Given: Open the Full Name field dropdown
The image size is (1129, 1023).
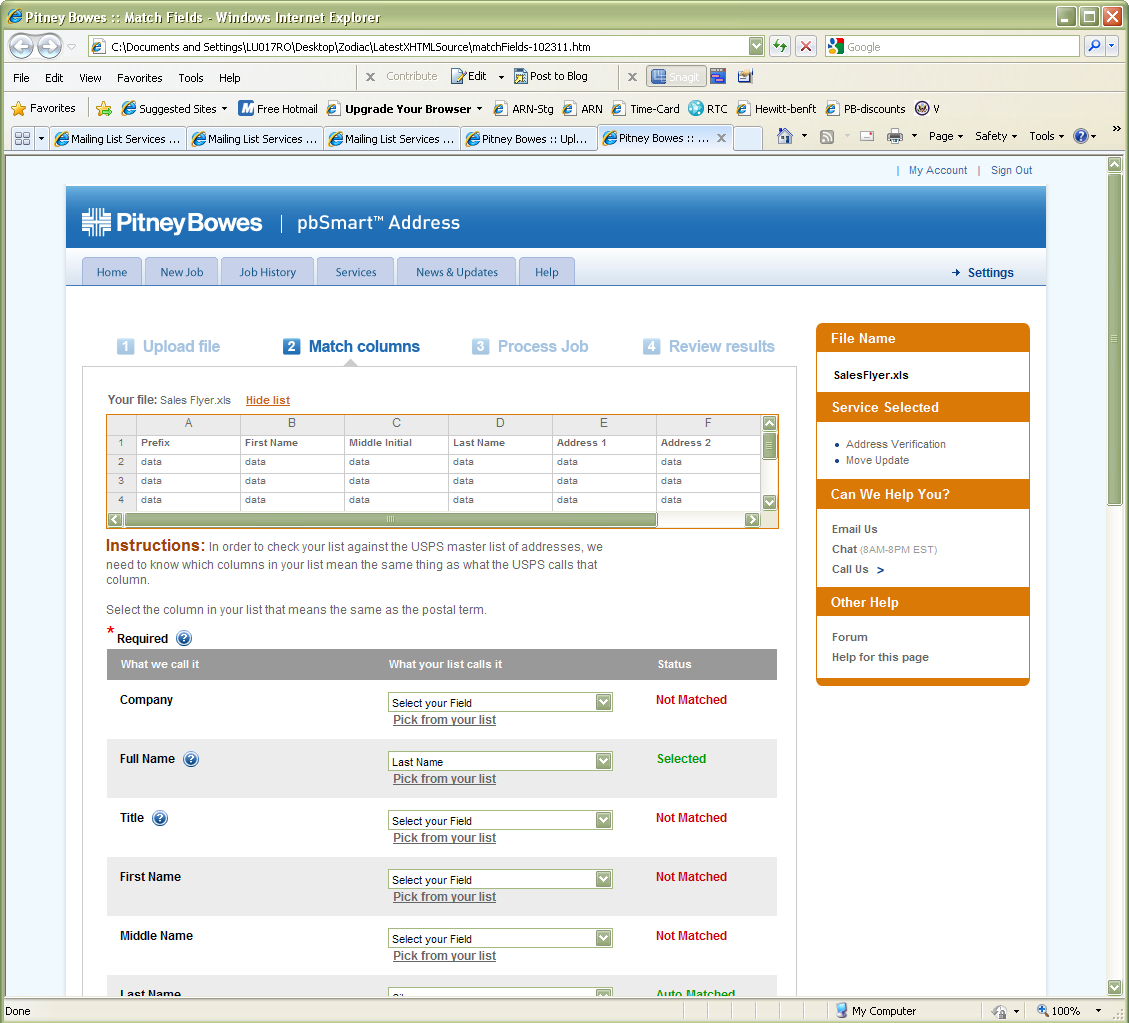Looking at the screenshot, I should [603, 762].
